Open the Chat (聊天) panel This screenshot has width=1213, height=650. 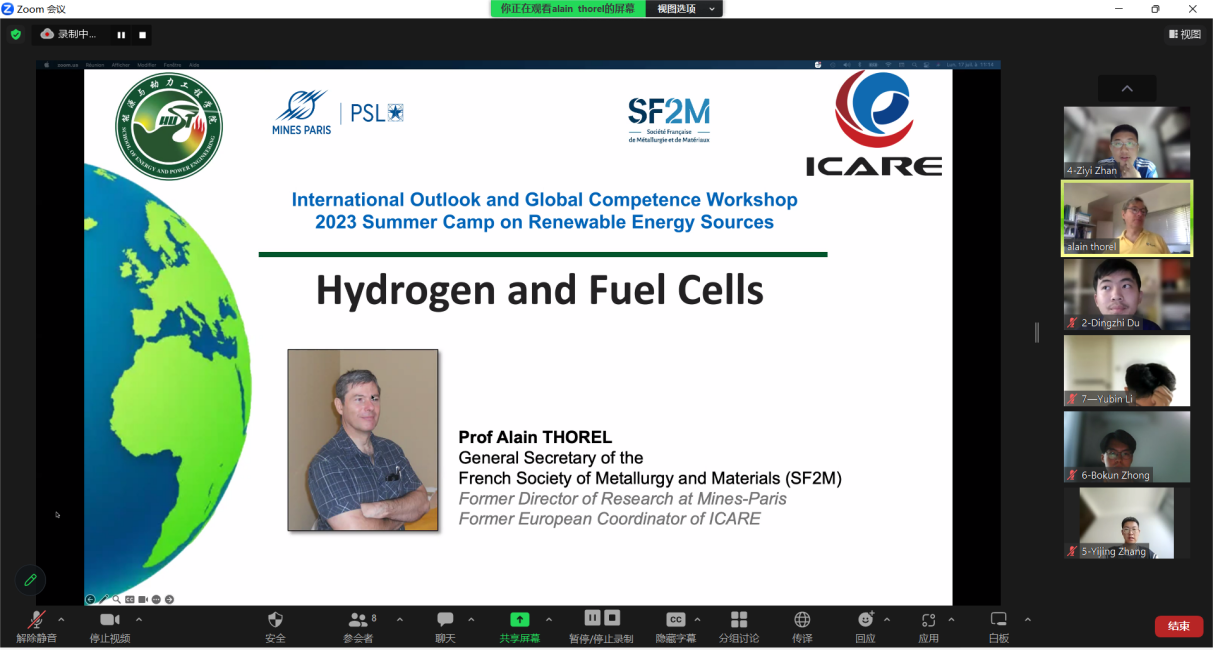point(445,621)
